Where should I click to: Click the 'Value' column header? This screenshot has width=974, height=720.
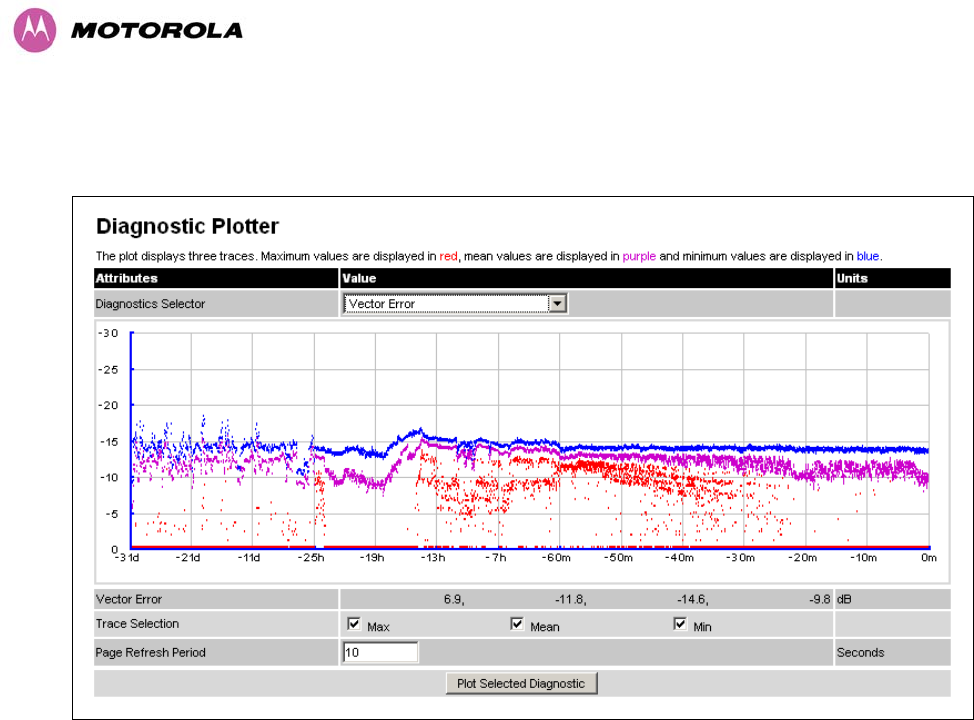point(359,278)
